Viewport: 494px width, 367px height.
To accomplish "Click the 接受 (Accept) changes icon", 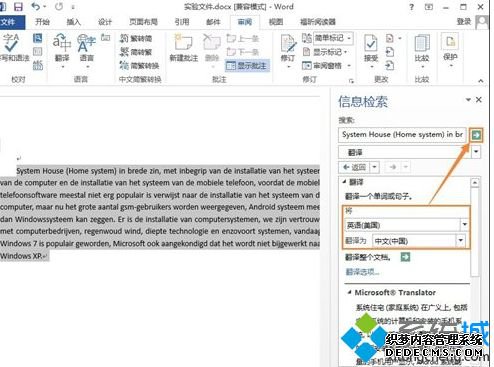I will click(371, 50).
